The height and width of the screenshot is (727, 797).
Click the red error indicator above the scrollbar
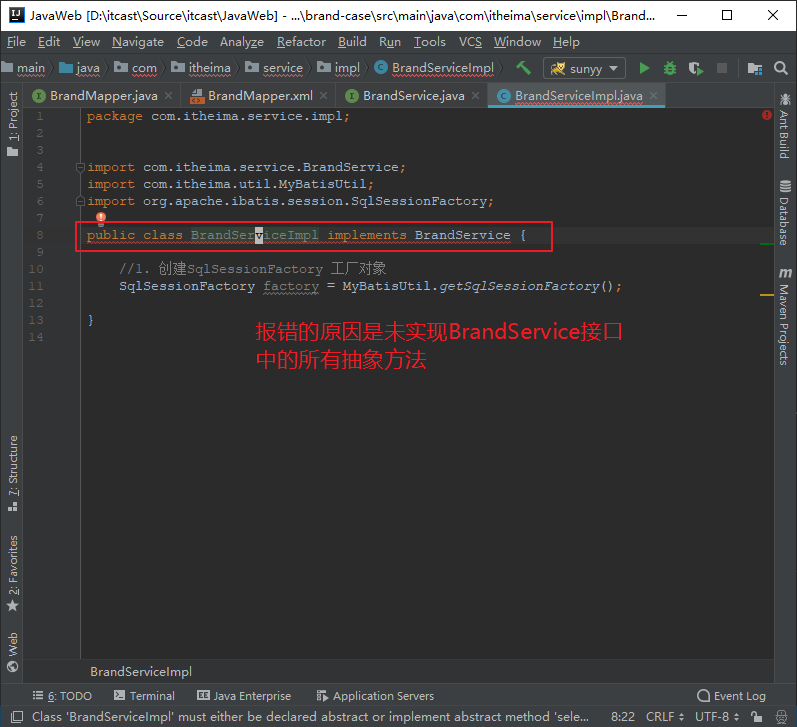click(766, 116)
